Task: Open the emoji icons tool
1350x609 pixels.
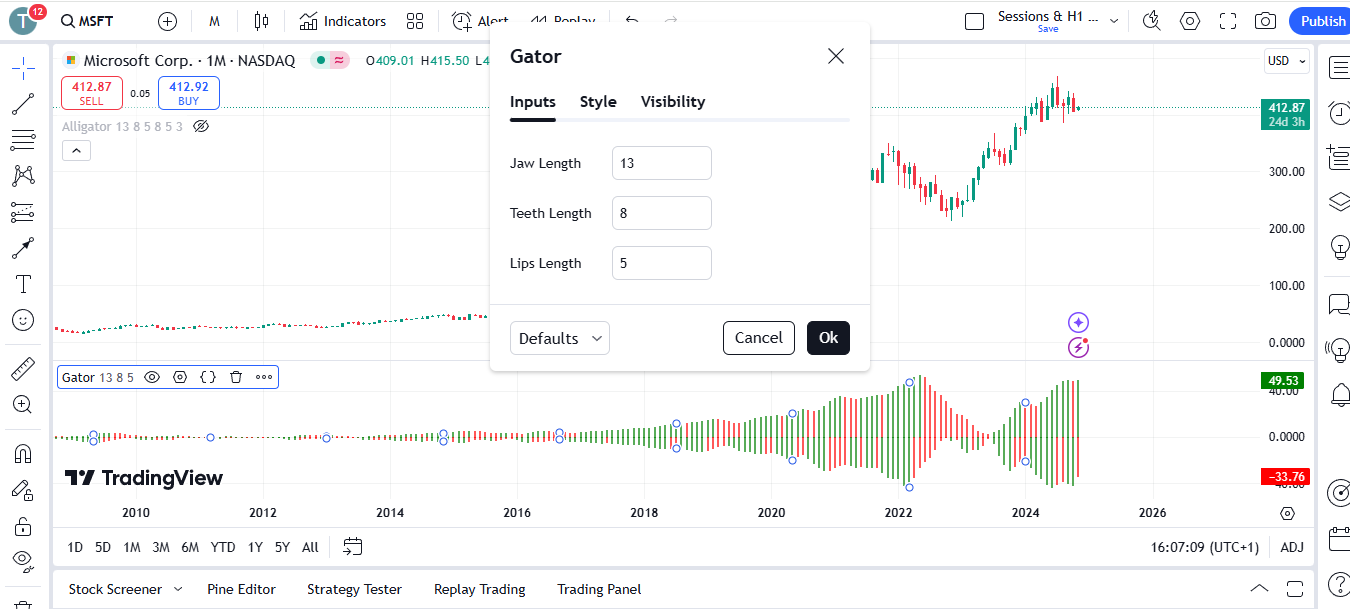Action: [23, 320]
